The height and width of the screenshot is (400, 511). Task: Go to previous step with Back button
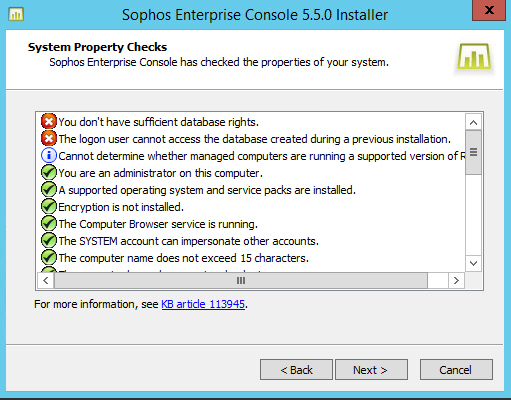296,370
